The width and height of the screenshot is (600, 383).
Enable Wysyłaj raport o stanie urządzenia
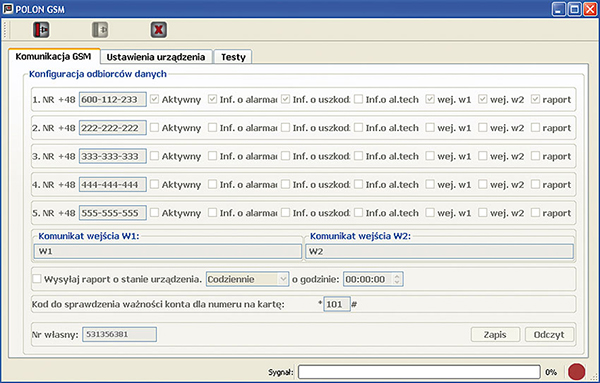pos(37,279)
